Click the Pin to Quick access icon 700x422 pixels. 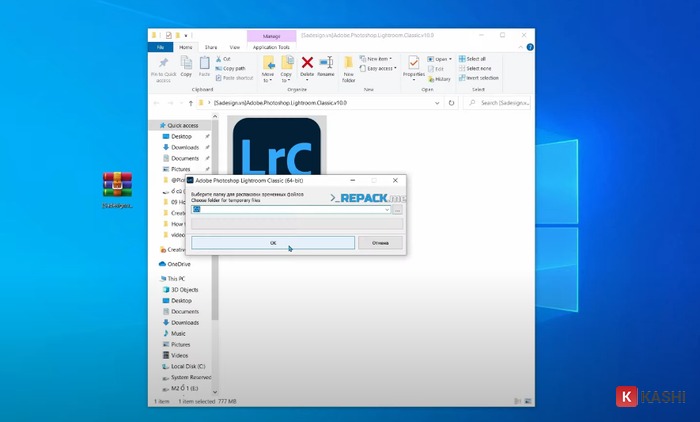pyautogui.click(x=162, y=64)
